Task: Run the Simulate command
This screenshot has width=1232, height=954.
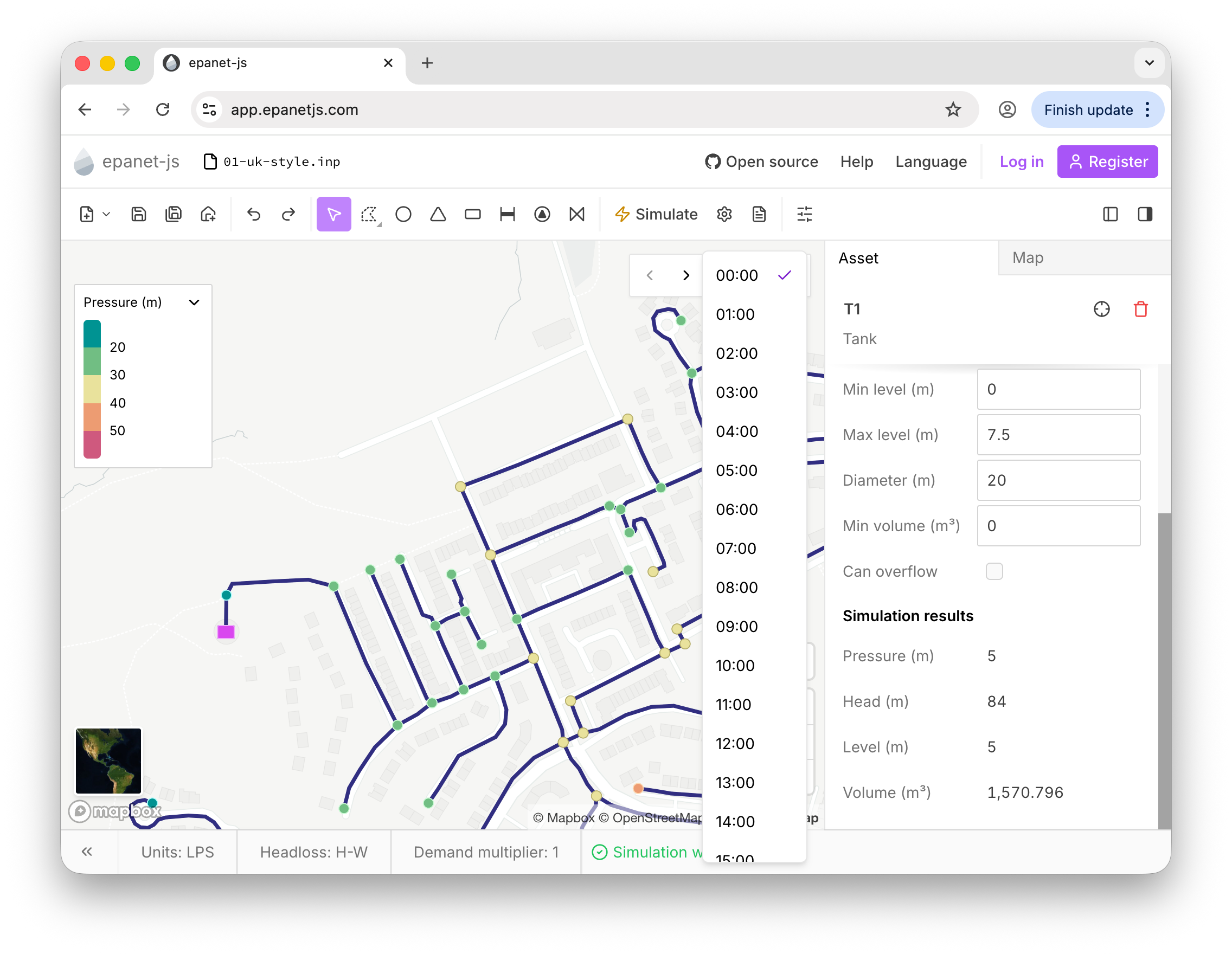Action: coord(656,214)
